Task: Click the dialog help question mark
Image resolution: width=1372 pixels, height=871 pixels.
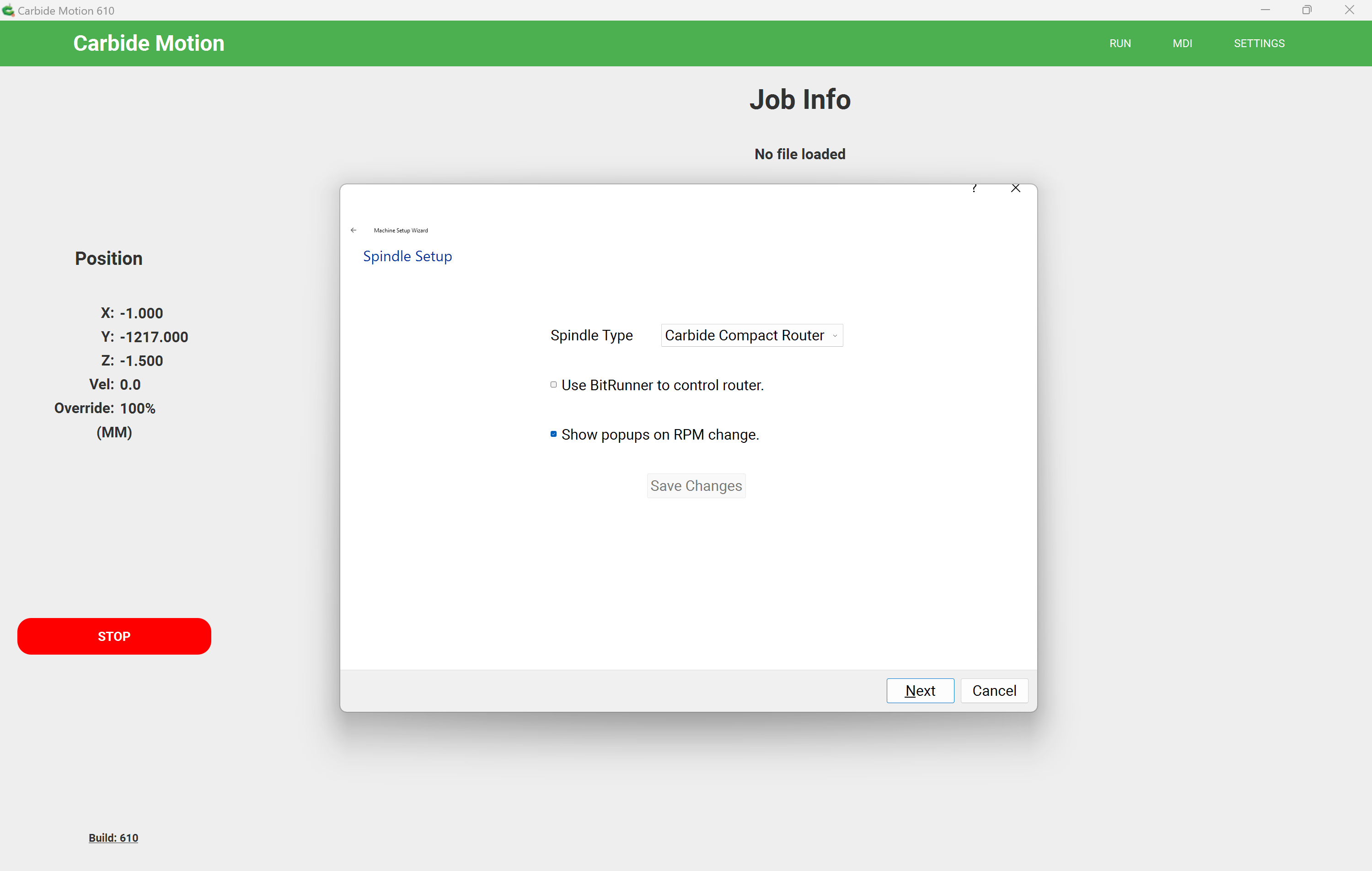Action: click(x=974, y=188)
